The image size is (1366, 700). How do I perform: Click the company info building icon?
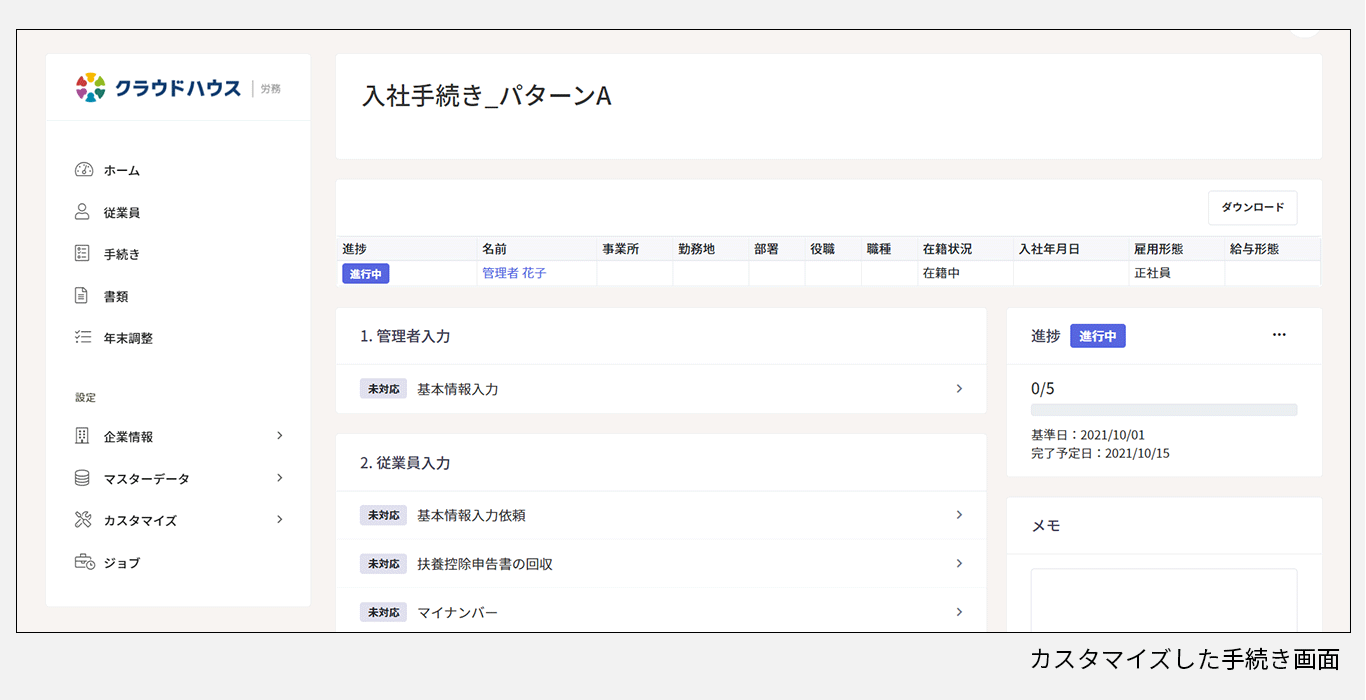pyautogui.click(x=83, y=436)
